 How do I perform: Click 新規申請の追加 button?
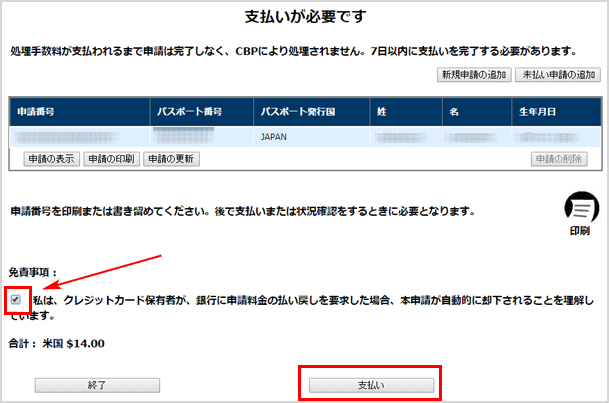(474, 75)
